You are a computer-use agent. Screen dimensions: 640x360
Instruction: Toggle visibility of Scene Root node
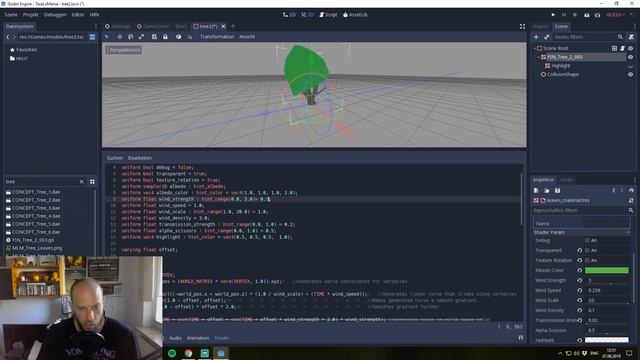point(631,48)
